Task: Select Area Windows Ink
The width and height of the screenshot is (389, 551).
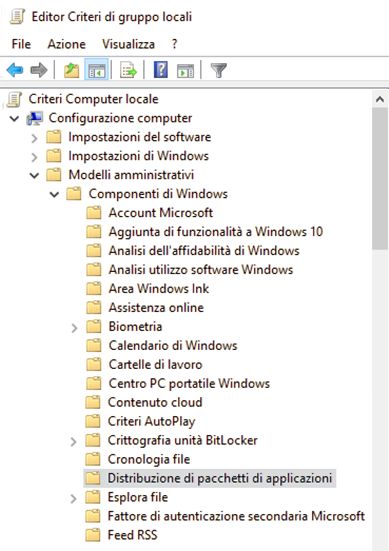Action: click(x=159, y=289)
